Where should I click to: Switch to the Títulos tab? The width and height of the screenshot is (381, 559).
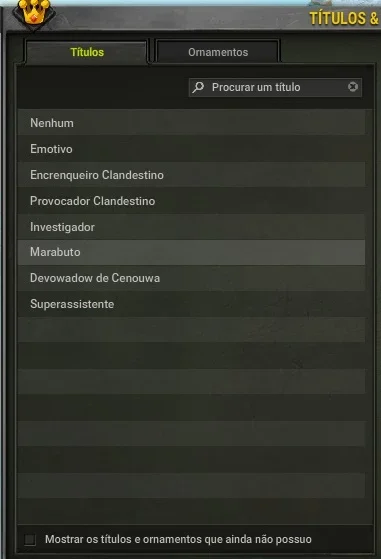coord(87,52)
